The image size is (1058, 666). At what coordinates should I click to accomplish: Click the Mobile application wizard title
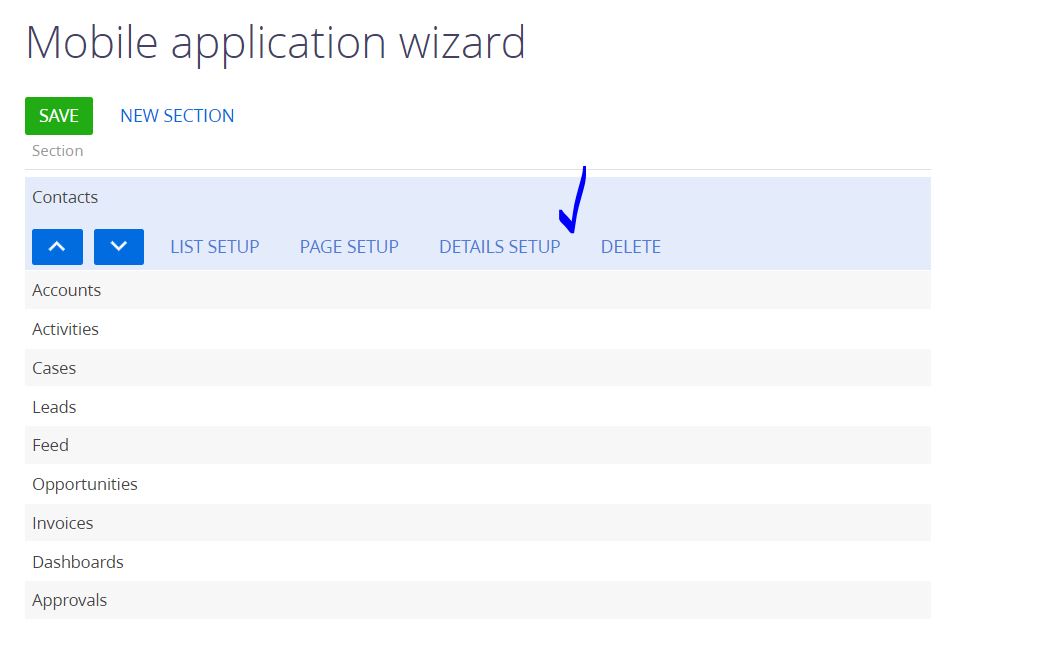[275, 43]
